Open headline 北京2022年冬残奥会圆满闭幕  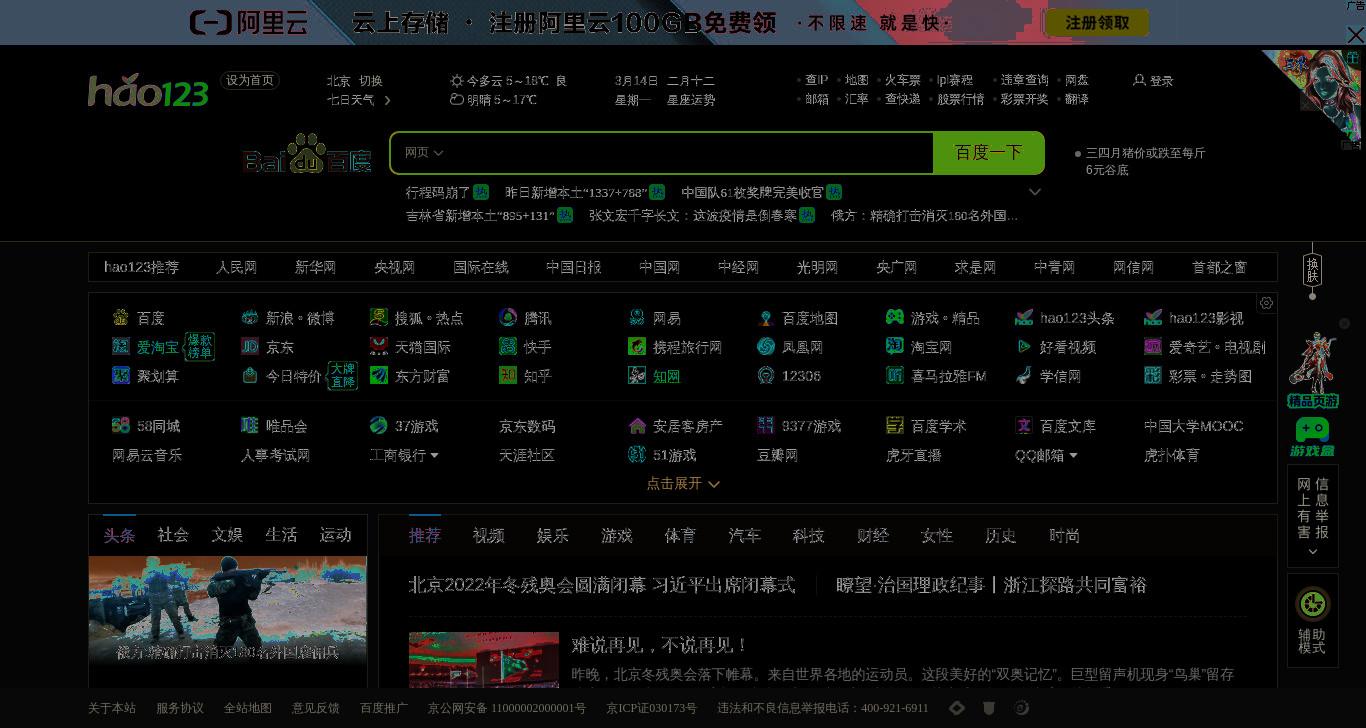601,585
